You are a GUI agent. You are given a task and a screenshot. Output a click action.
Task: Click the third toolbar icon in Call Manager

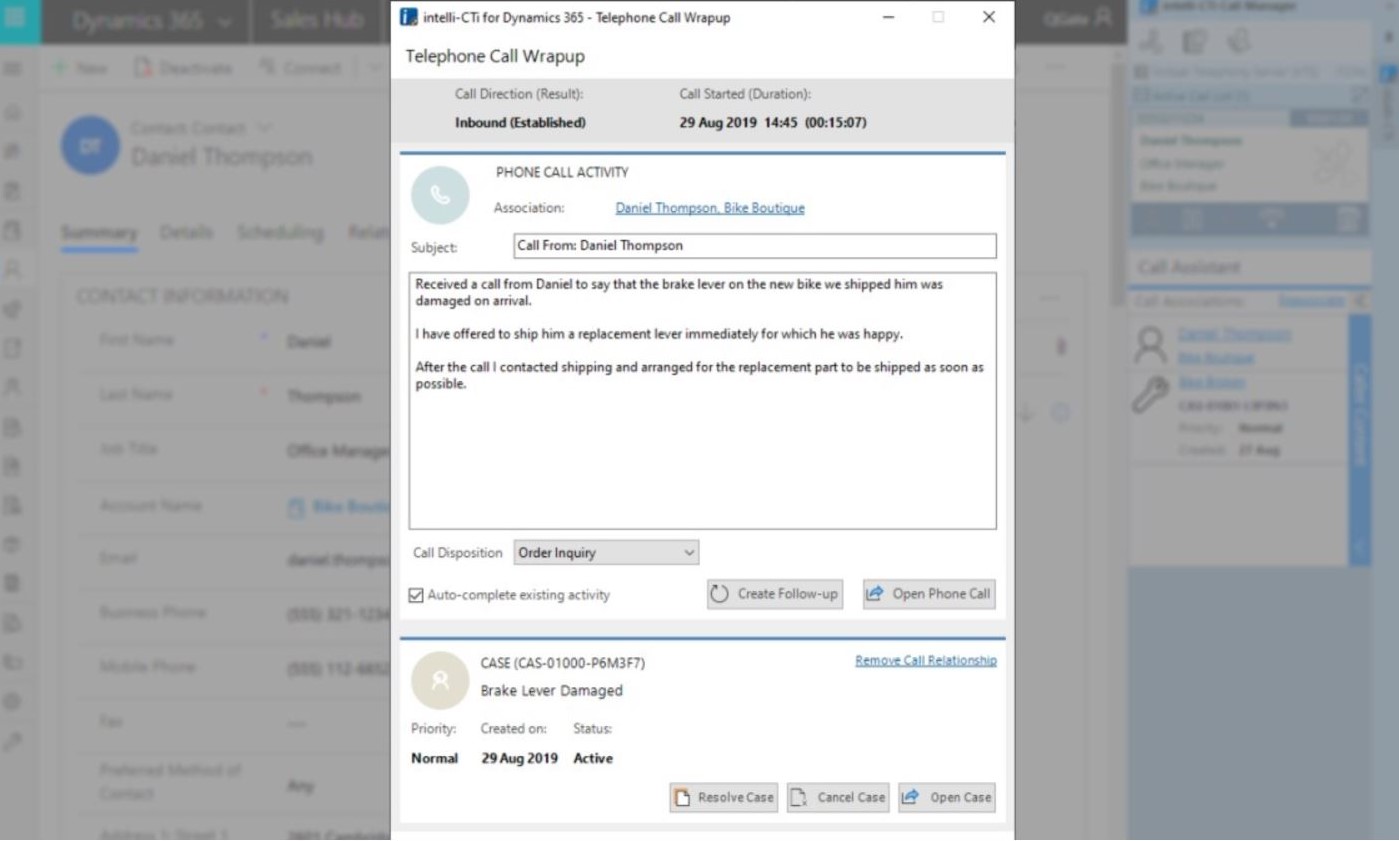coord(1239,41)
